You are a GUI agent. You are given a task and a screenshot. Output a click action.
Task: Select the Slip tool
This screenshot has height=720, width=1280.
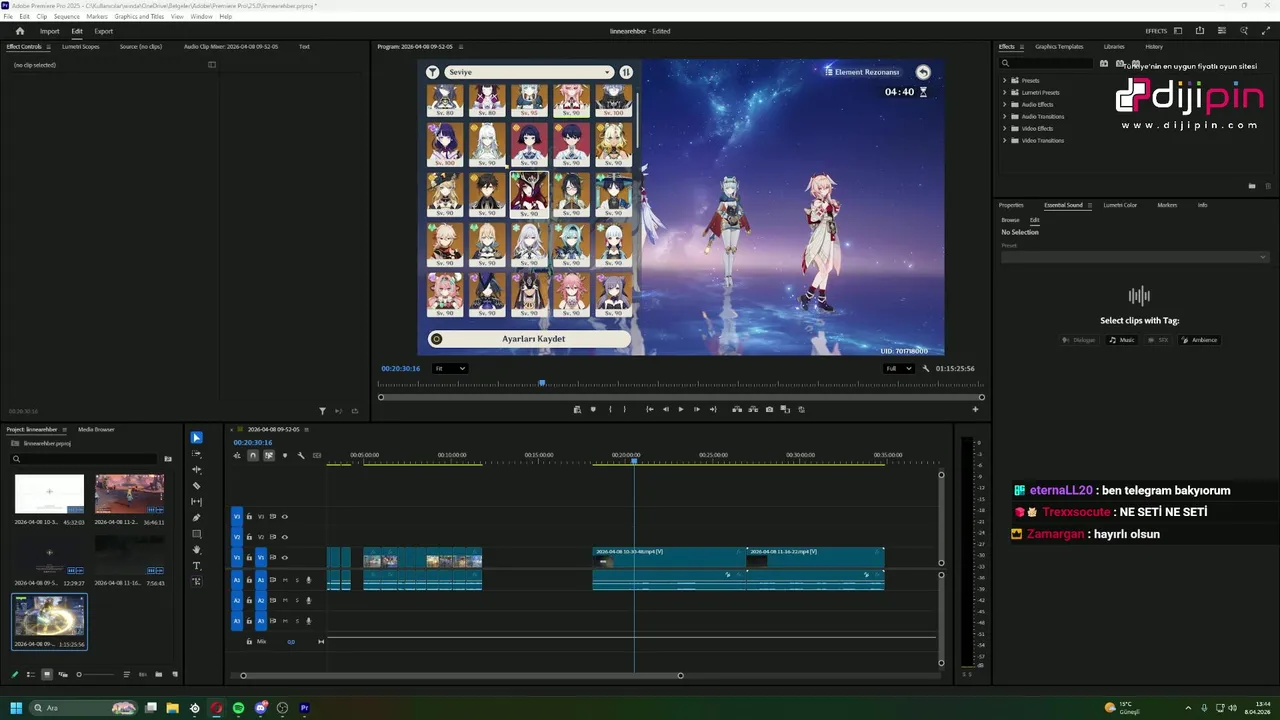pyautogui.click(x=196, y=501)
